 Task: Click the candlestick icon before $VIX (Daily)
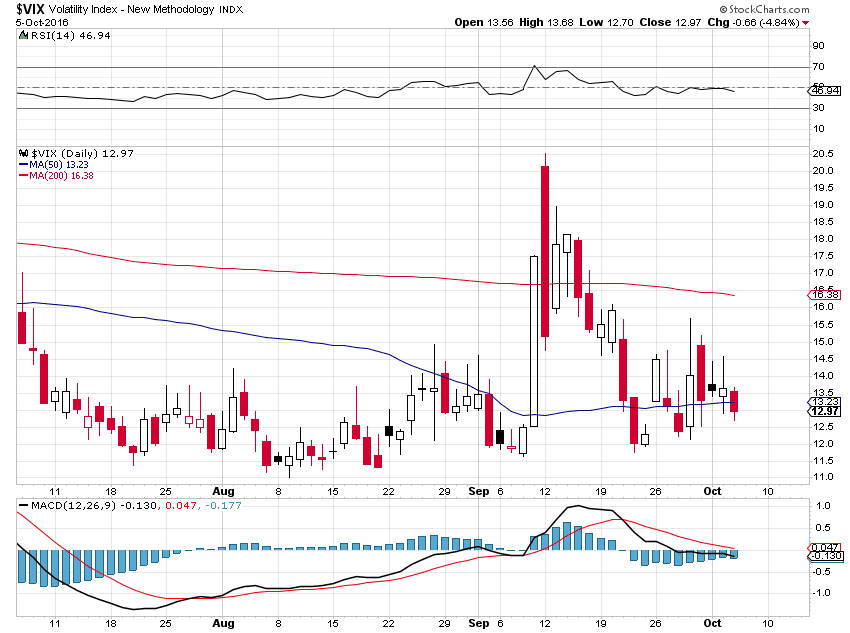[x=23, y=153]
